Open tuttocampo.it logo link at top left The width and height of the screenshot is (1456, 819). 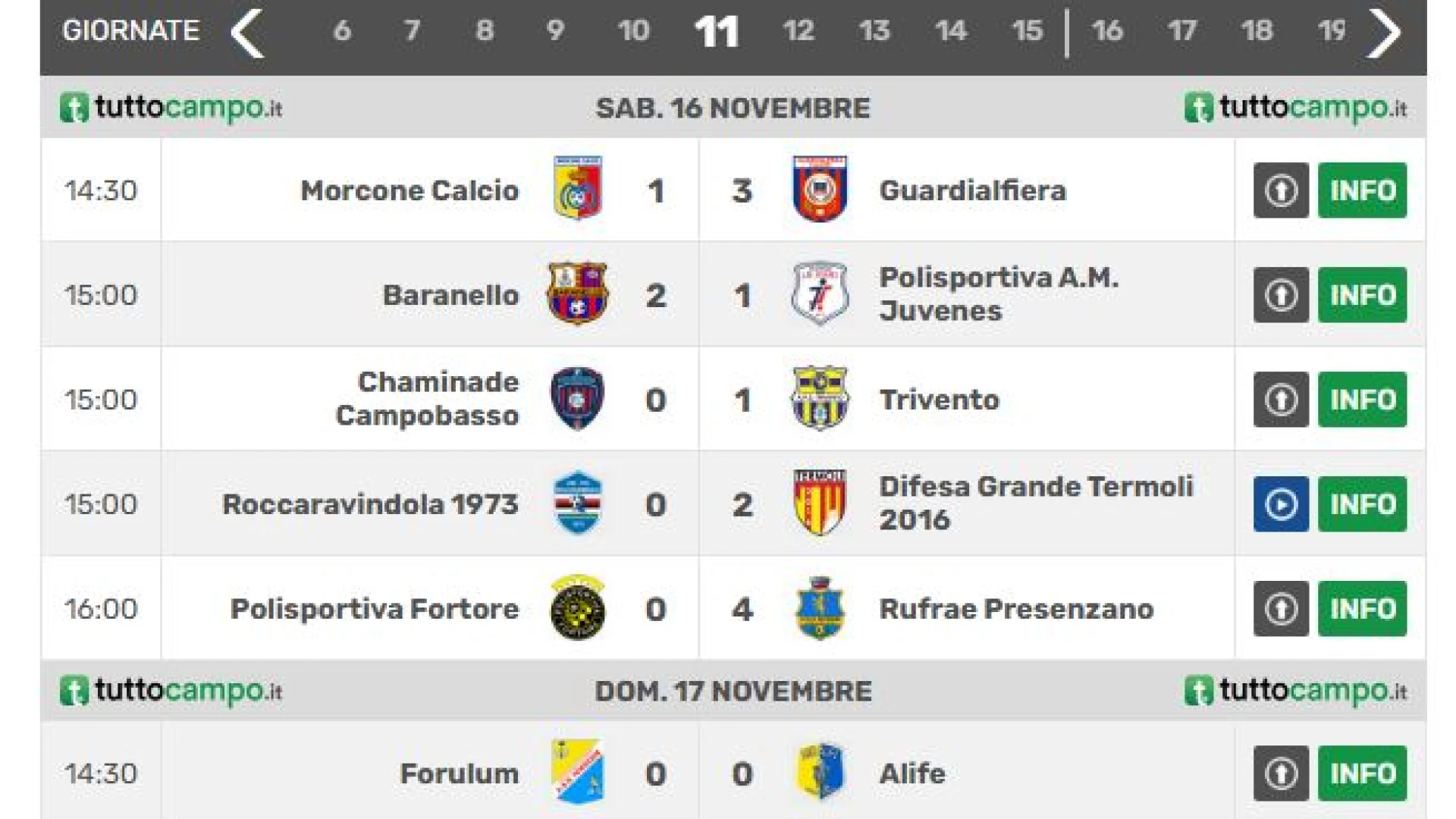coord(171,108)
